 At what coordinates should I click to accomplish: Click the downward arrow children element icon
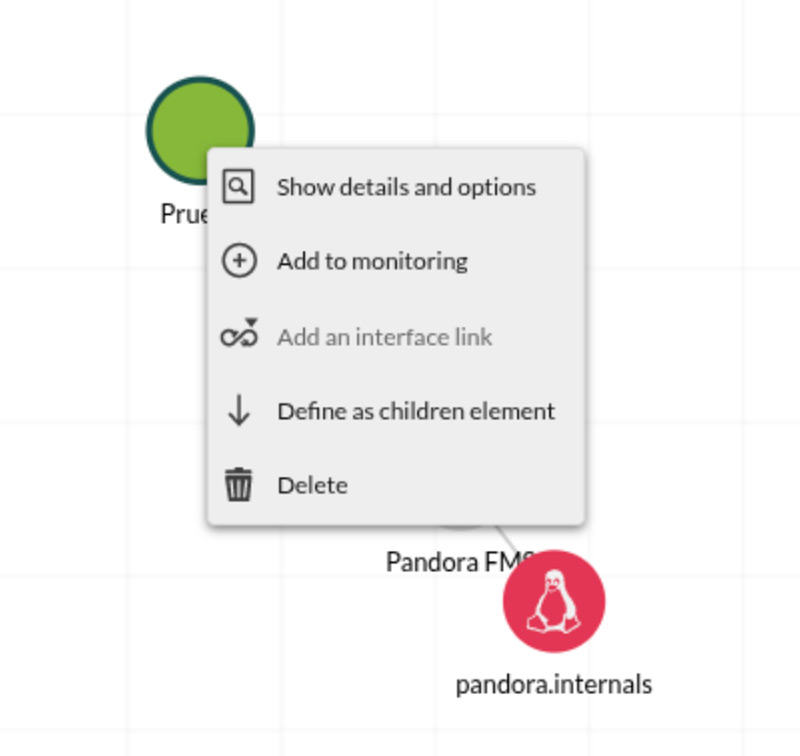(x=239, y=410)
